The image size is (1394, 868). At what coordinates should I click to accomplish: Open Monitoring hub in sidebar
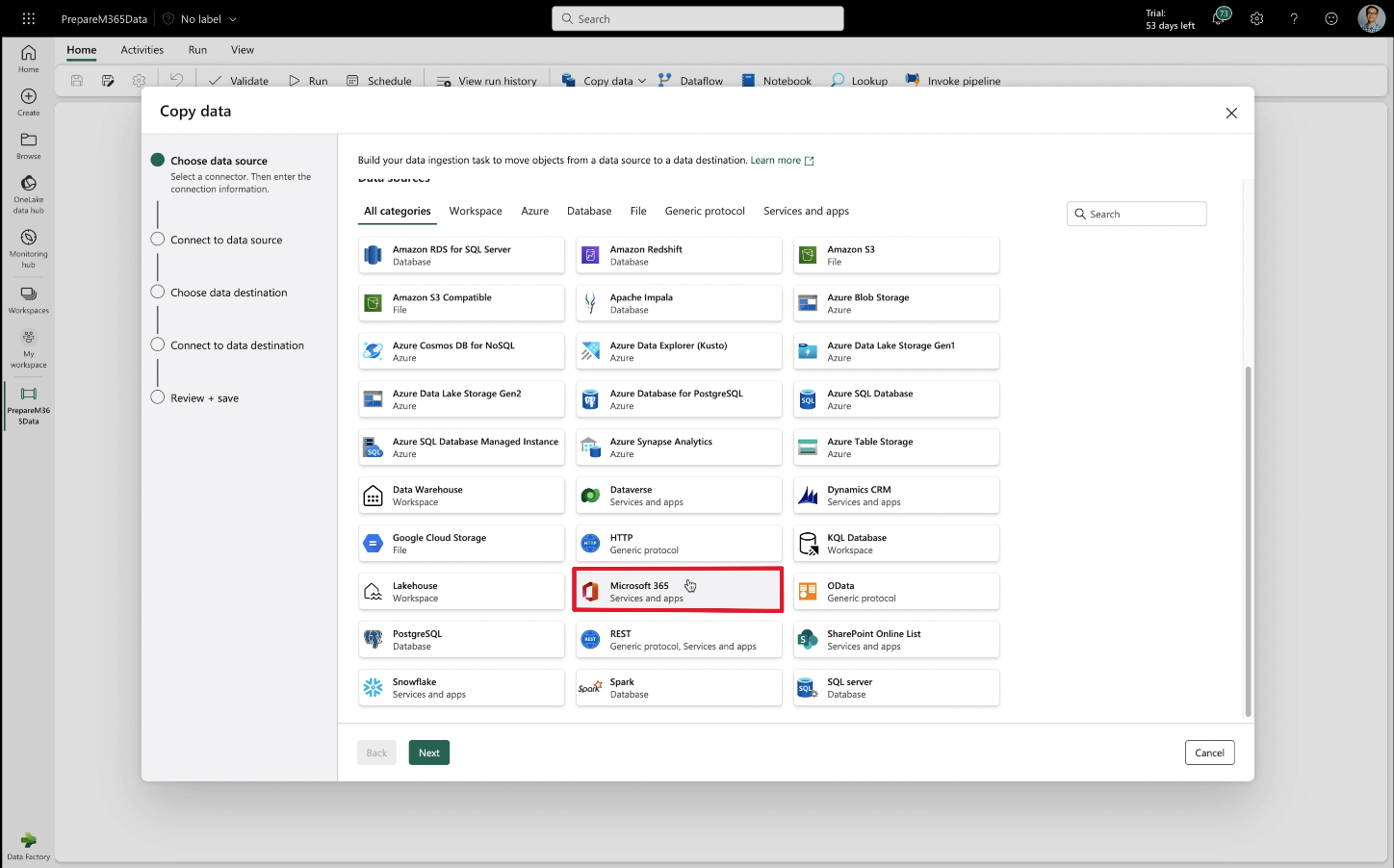click(x=29, y=248)
